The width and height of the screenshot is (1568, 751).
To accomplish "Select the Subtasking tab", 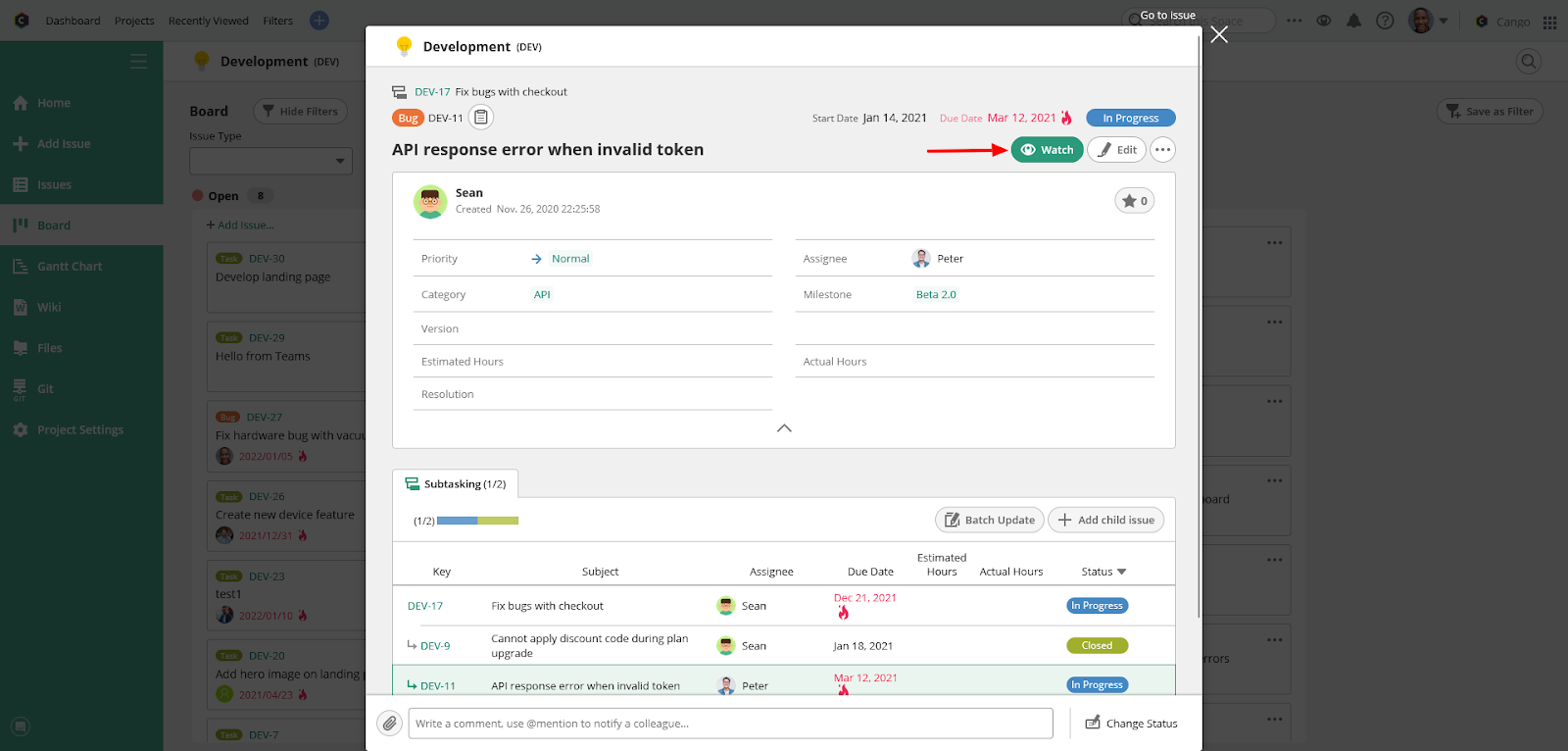I will coord(456,484).
